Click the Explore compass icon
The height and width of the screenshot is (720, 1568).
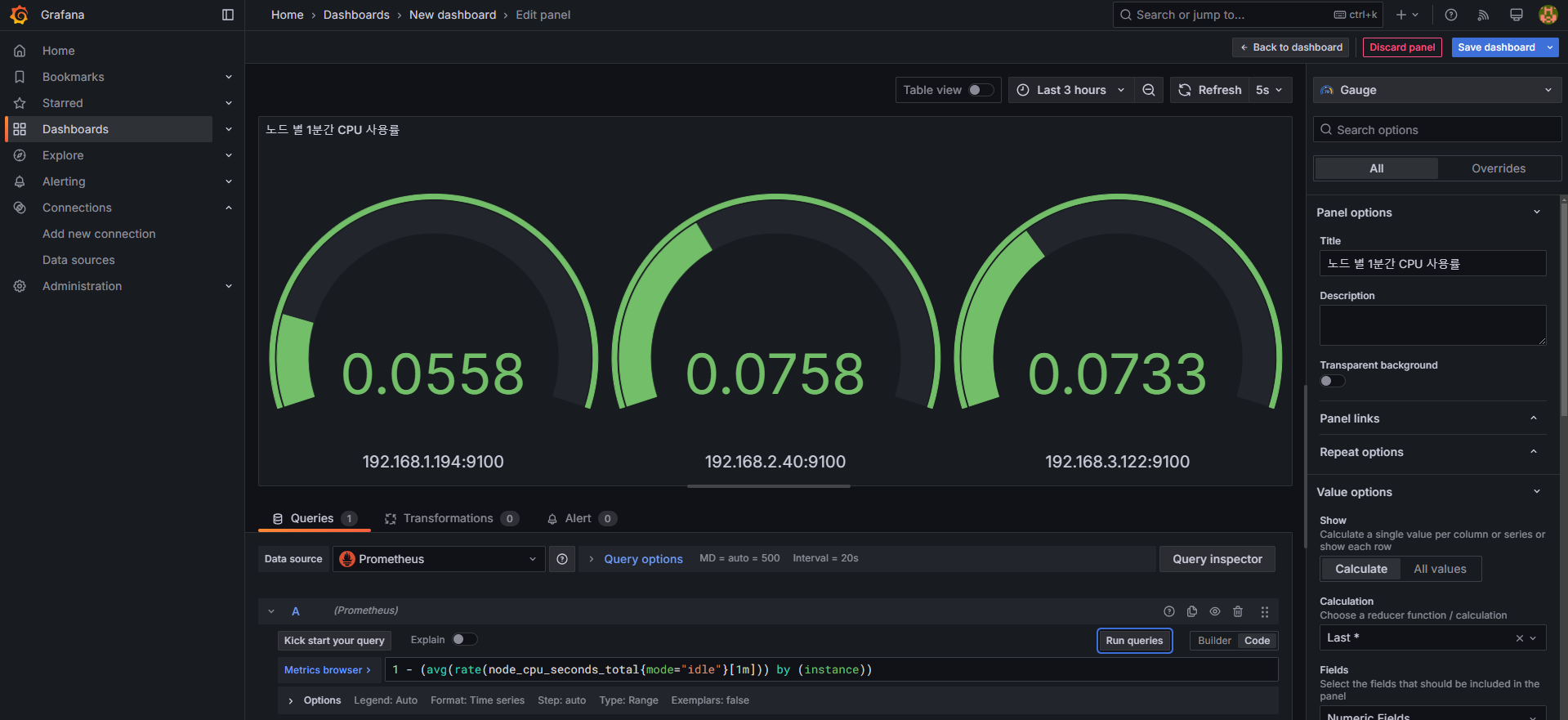20,155
